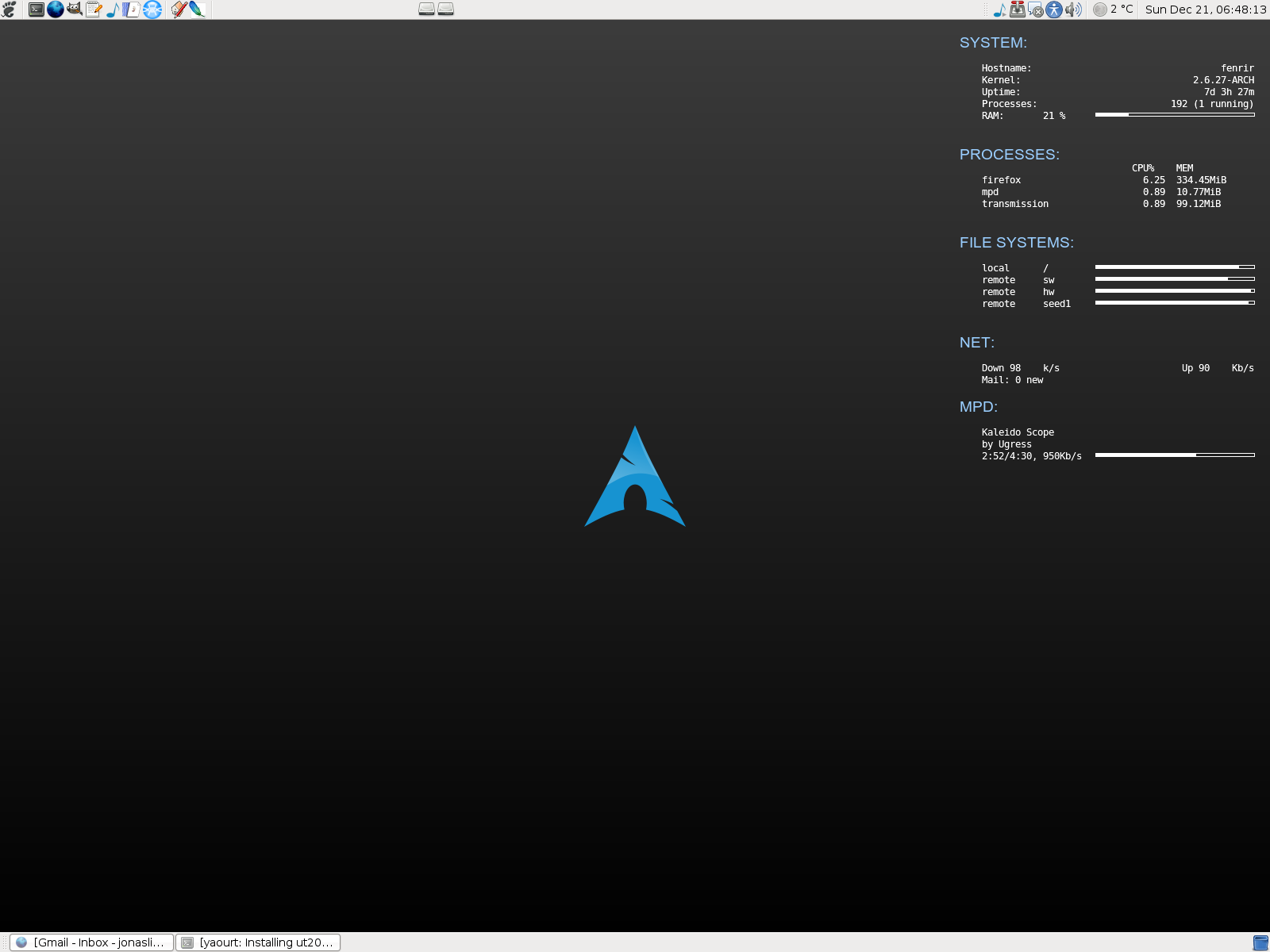
Task: Click the workspace switcher in bottom panel
Action: (1260, 942)
